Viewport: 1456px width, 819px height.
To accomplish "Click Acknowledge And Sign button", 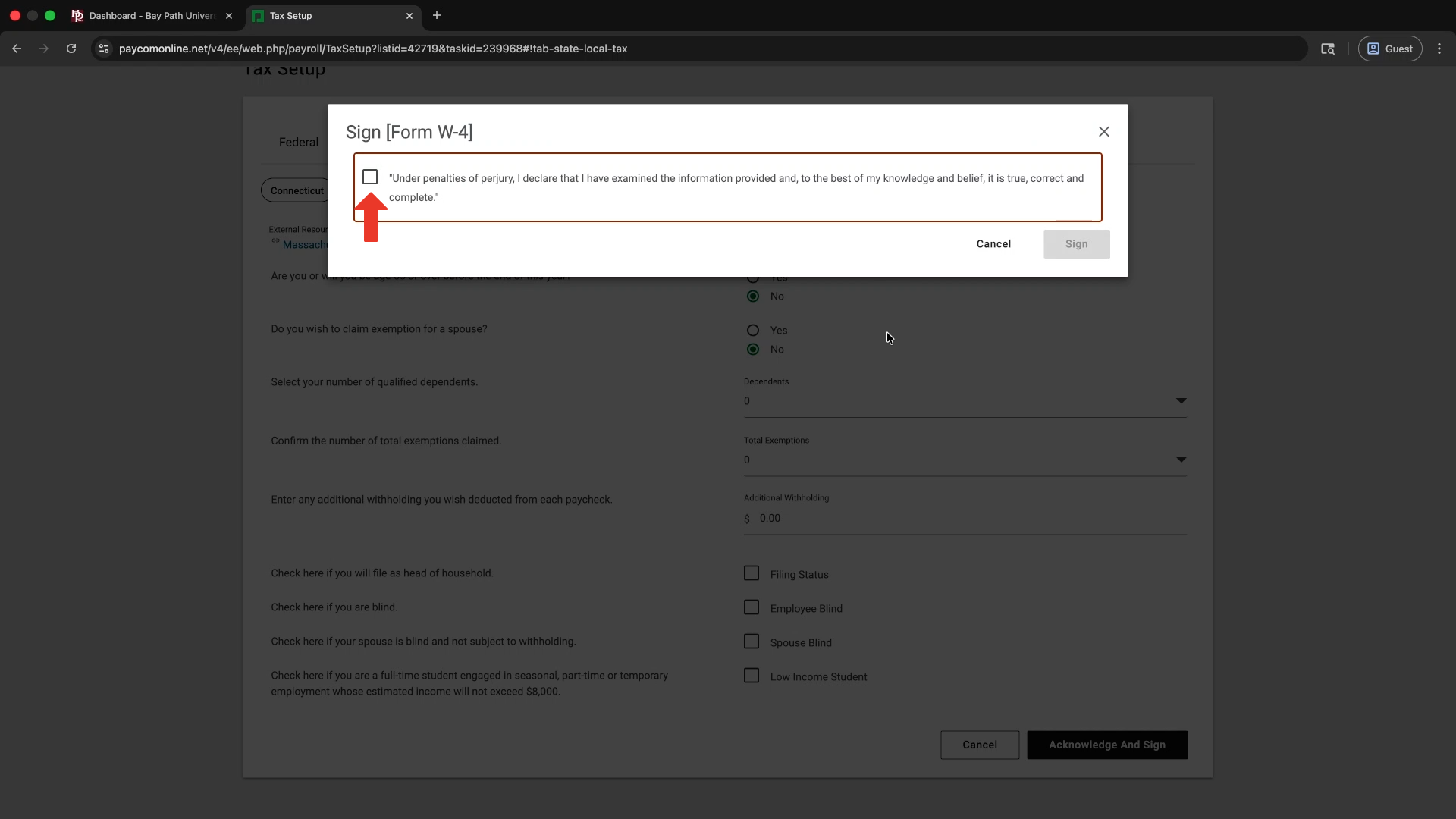I will pyautogui.click(x=1106, y=745).
